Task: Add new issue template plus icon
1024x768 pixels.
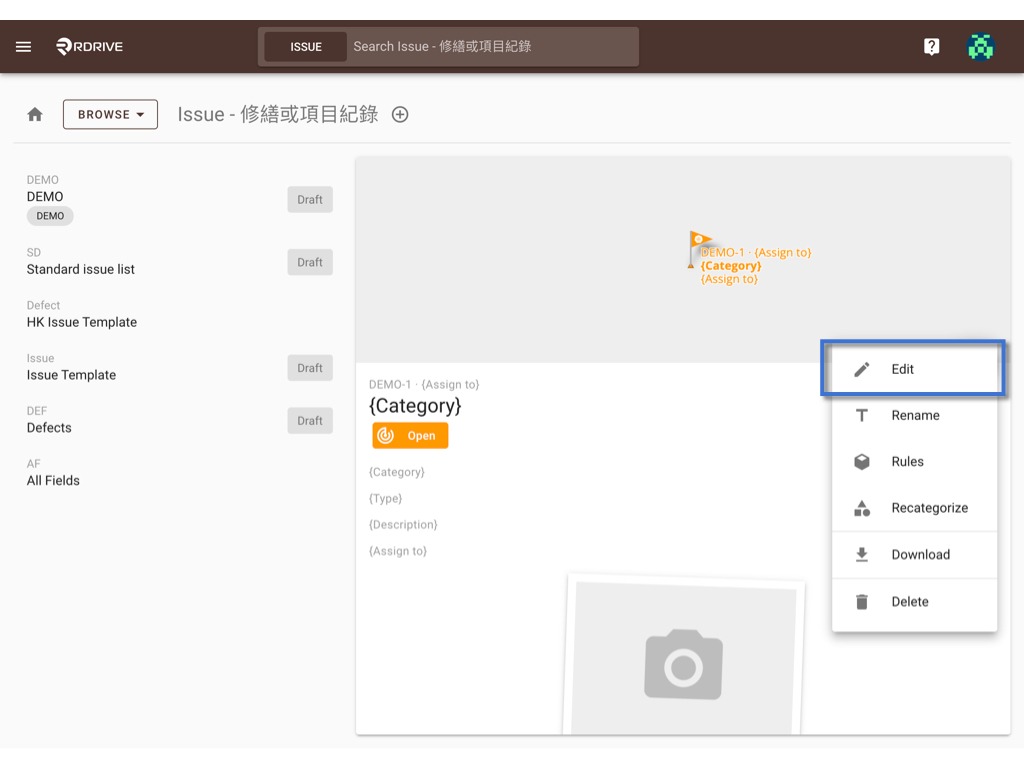Action: click(x=400, y=114)
